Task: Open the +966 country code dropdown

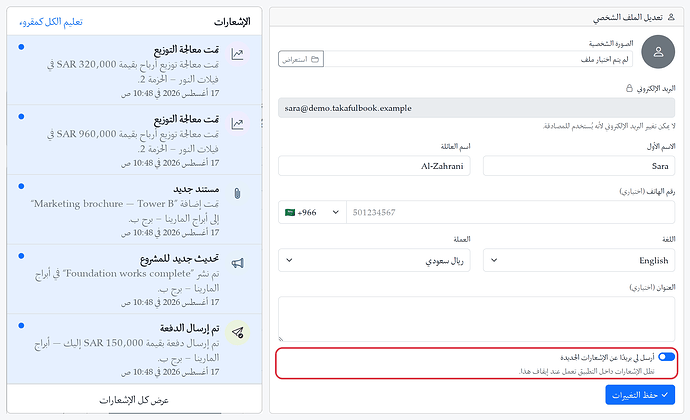Action: click(x=312, y=212)
